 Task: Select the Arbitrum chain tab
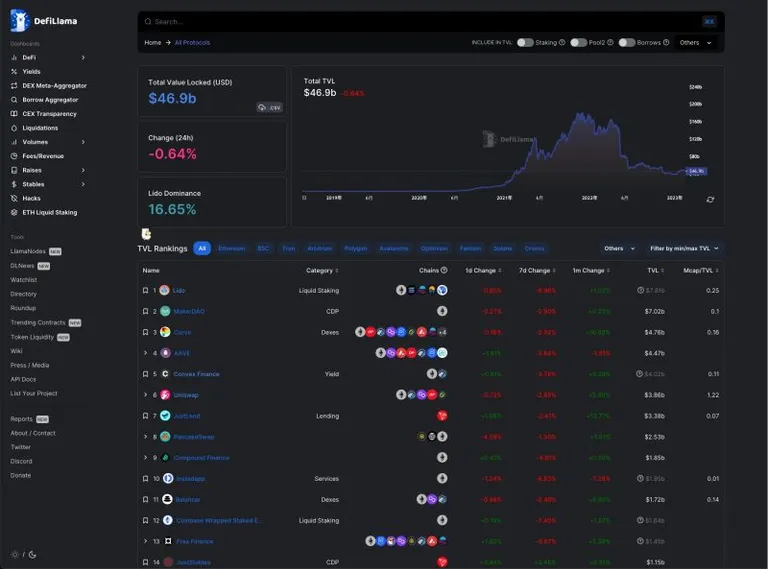[320, 248]
